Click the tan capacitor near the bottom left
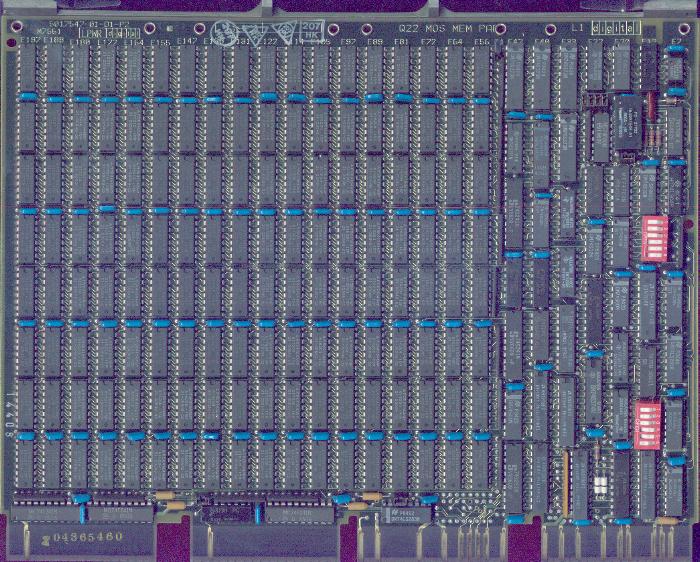This screenshot has height=562, width=700. [x=173, y=506]
